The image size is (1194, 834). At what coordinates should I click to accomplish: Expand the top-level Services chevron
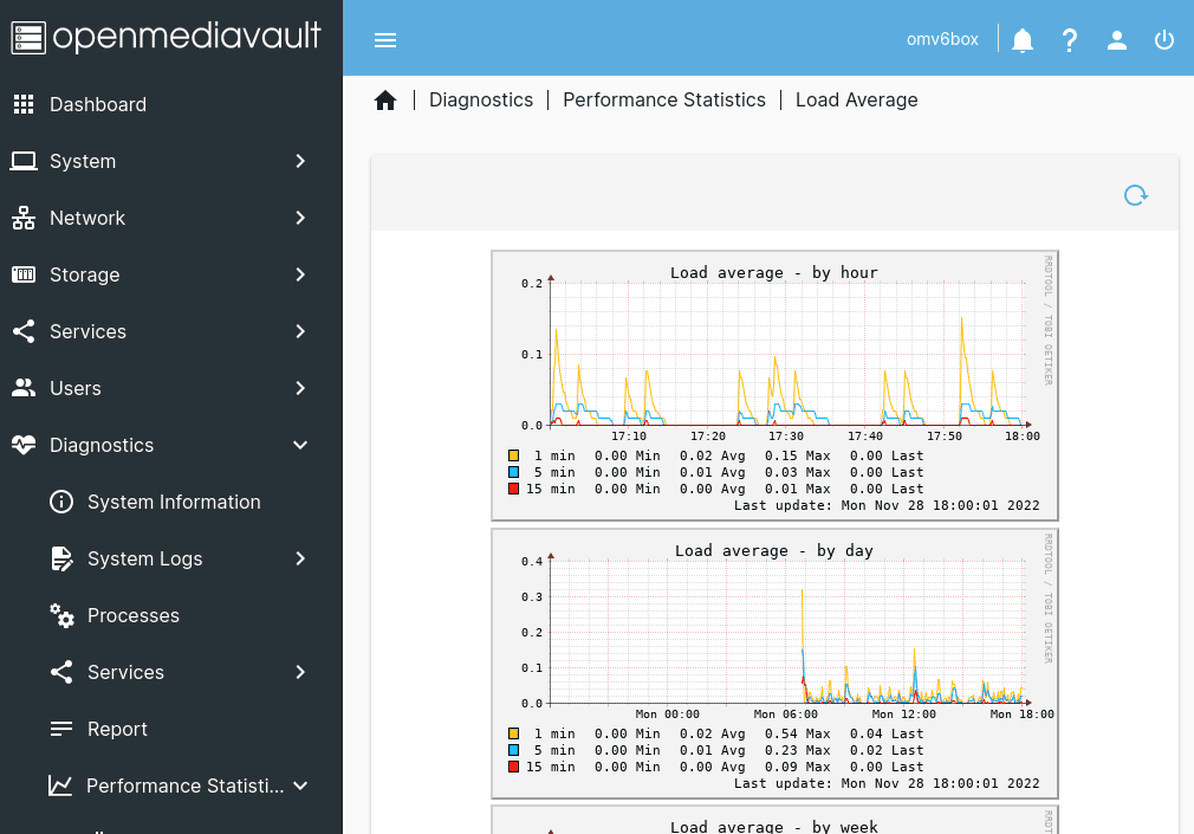tap(301, 331)
